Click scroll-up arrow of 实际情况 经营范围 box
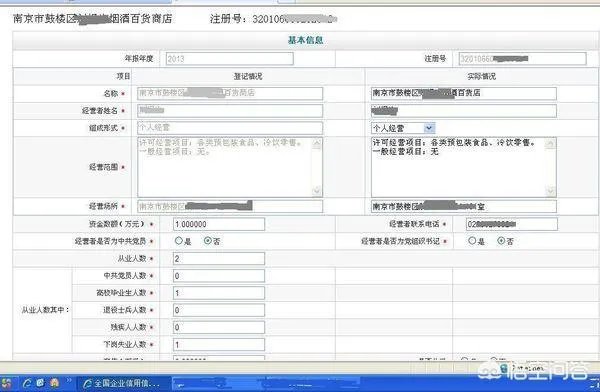This screenshot has width=600, height=392. [551, 144]
